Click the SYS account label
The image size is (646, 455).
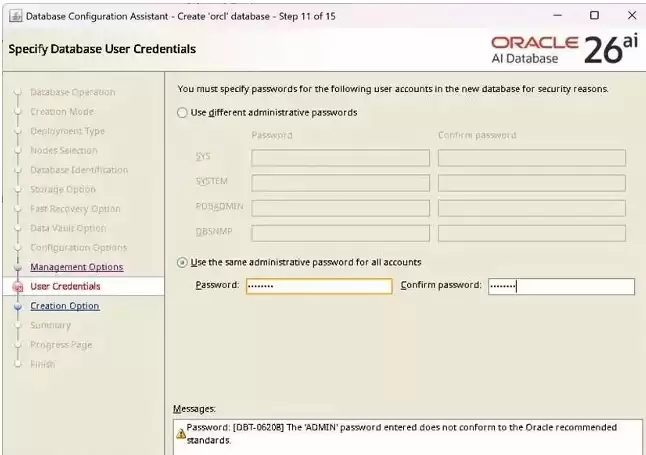pyautogui.click(x=203, y=156)
